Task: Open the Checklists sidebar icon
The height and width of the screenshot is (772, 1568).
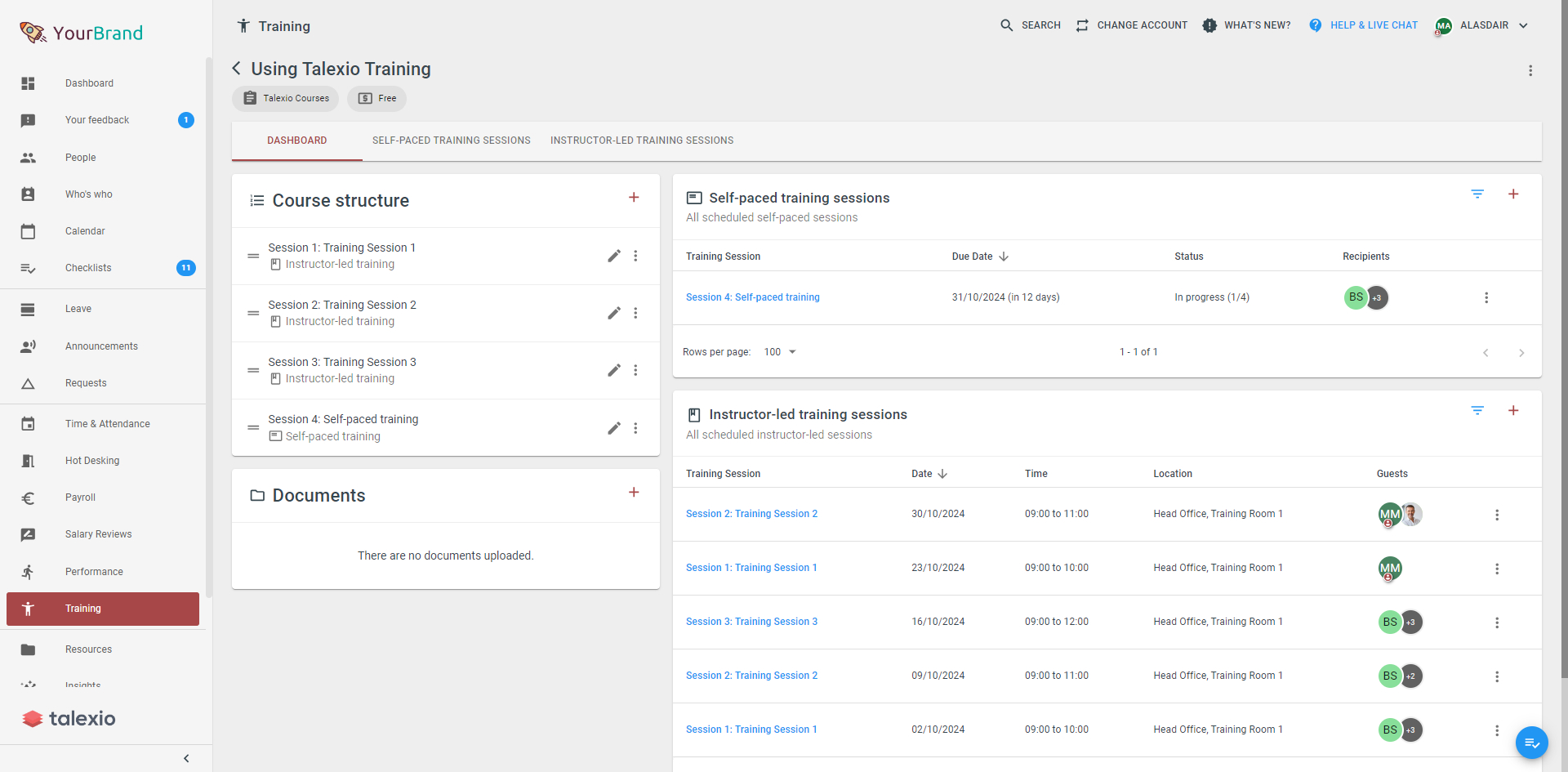Action: click(29, 268)
